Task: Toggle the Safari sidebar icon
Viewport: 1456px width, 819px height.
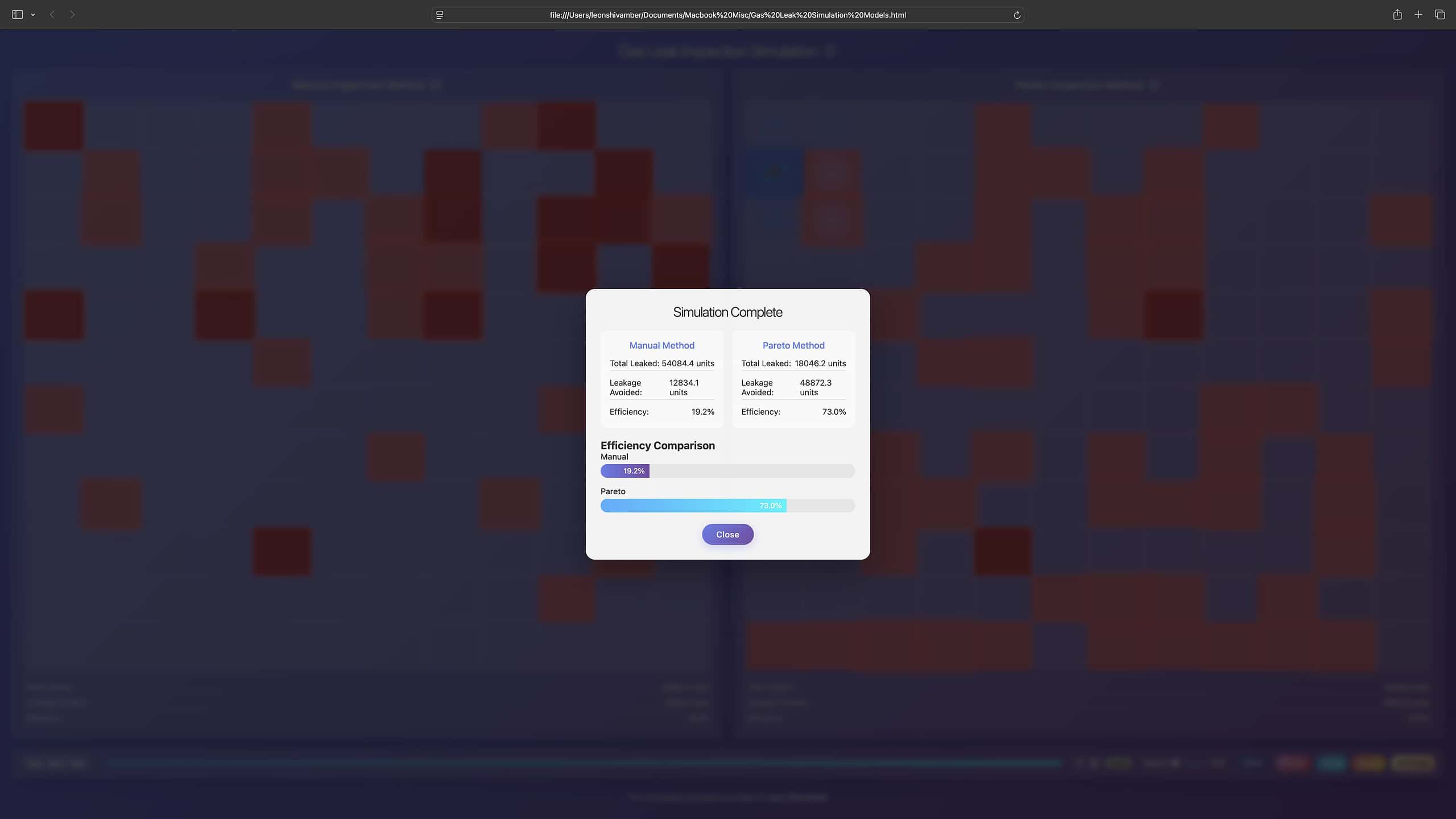Action: [x=17, y=15]
